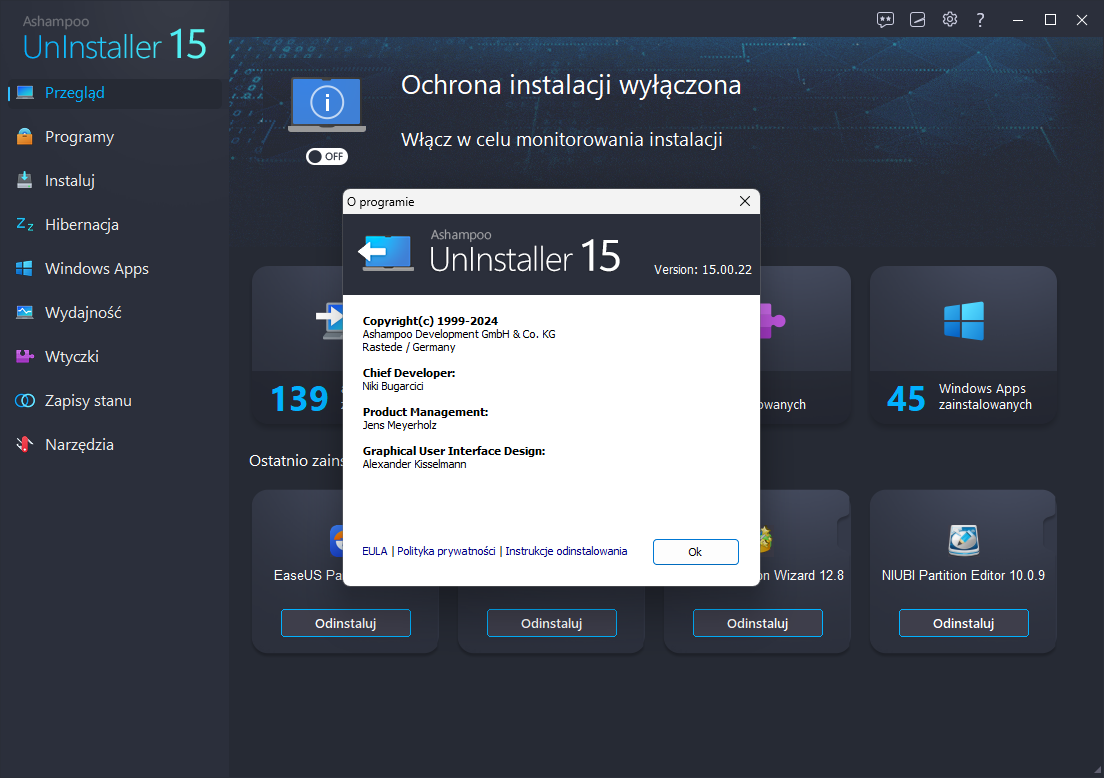Click the Programy package icon
Screen dimensions: 1104x778
25,137
